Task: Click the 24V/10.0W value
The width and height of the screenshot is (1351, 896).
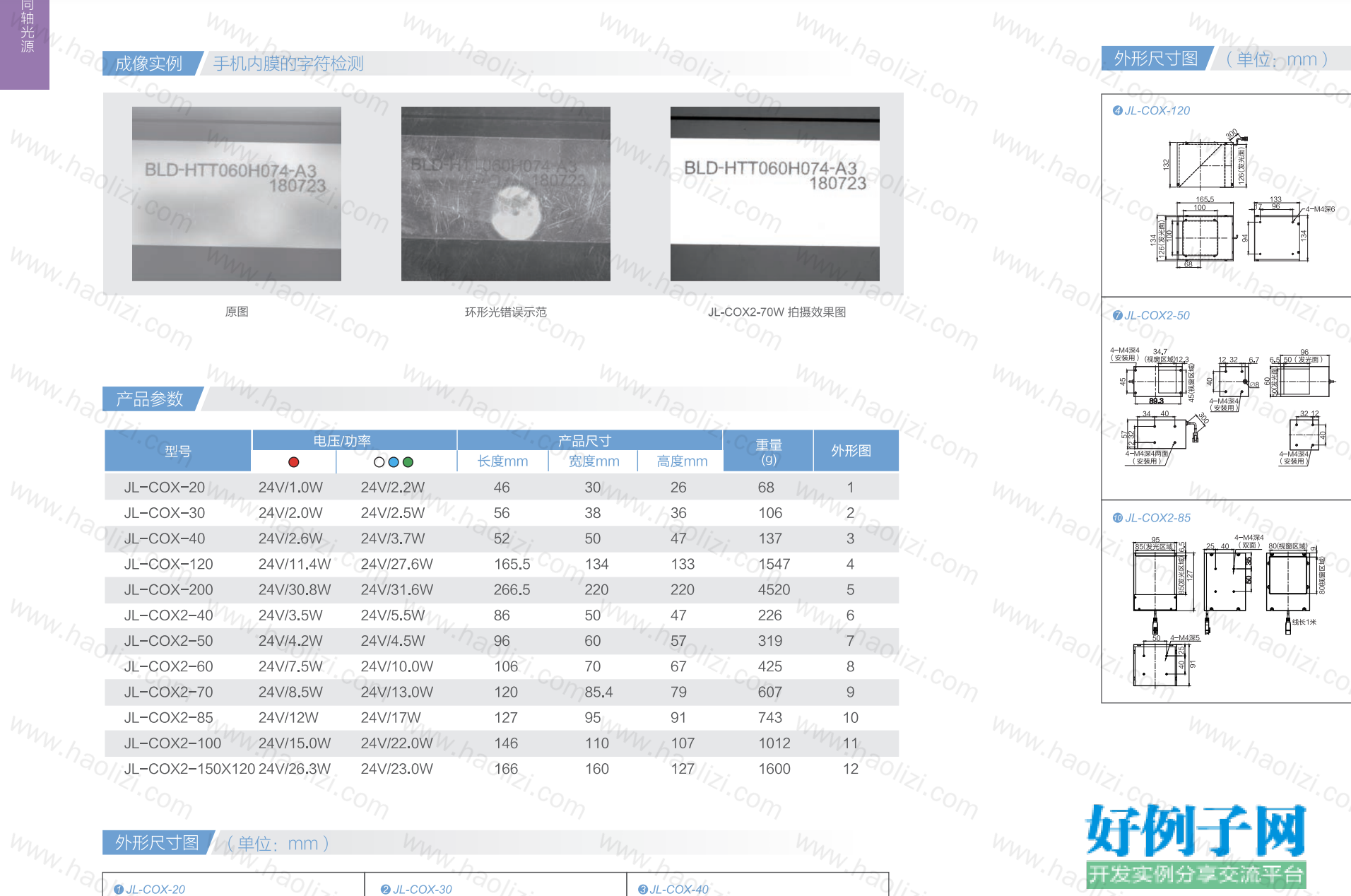Action: pyautogui.click(x=396, y=666)
